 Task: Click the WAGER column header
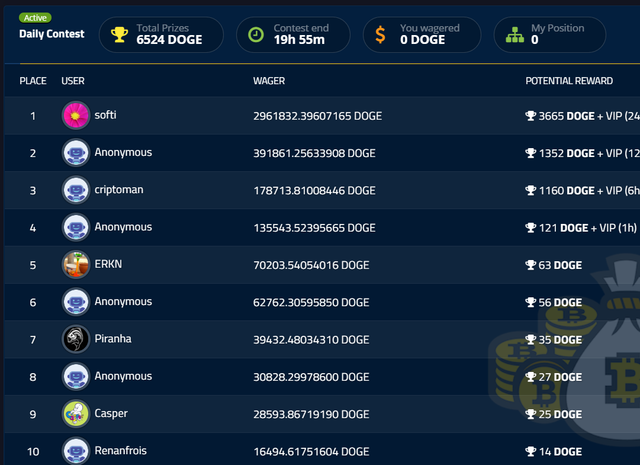click(269, 81)
